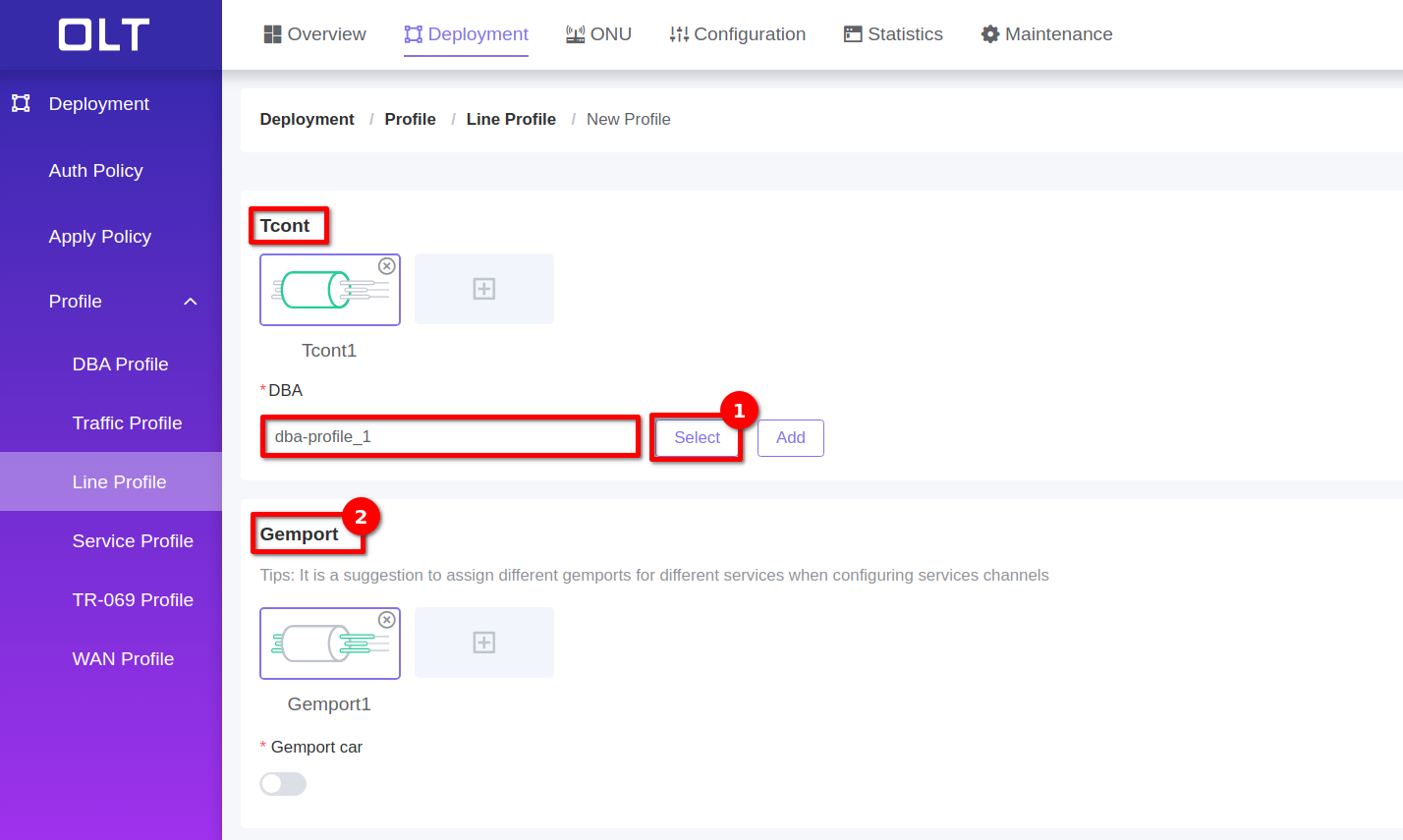1403x840 pixels.
Task: Remove Gemport1 using its close icon
Action: point(387,620)
